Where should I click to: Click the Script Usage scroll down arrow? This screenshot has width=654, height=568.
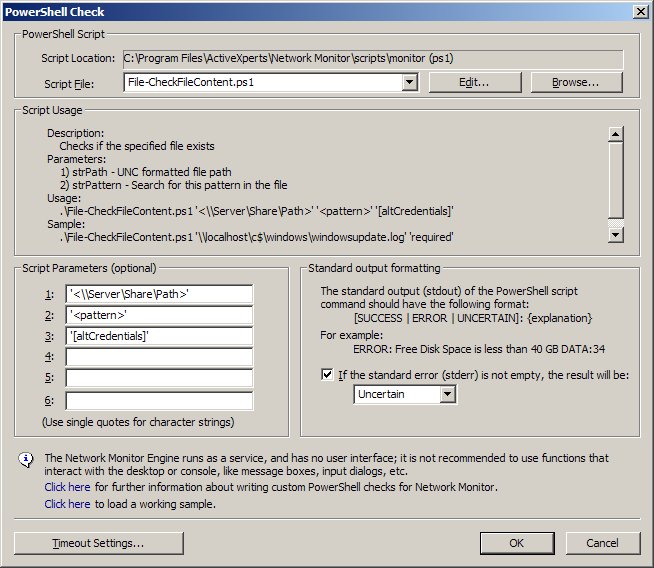(x=616, y=235)
